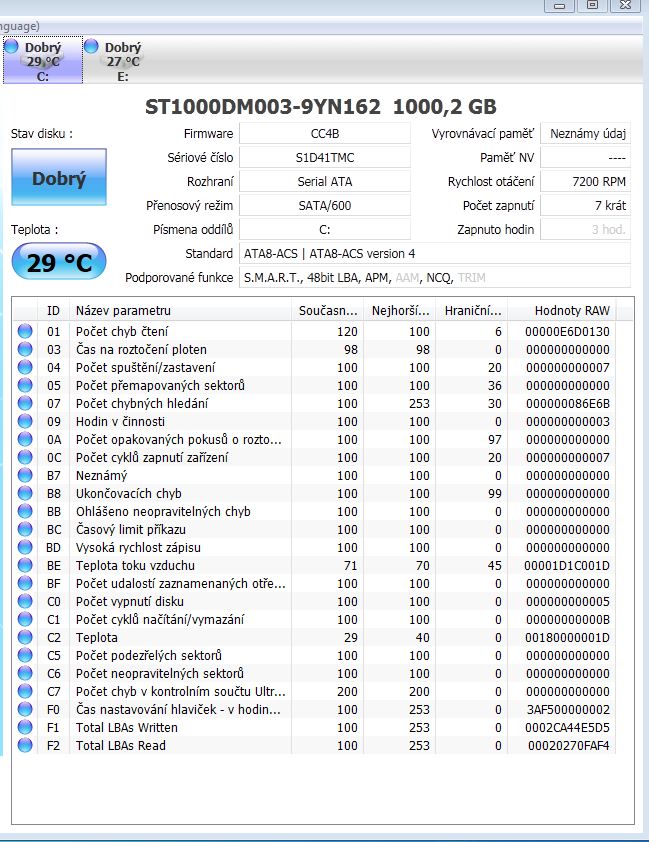Click the ID column header

click(x=53, y=310)
